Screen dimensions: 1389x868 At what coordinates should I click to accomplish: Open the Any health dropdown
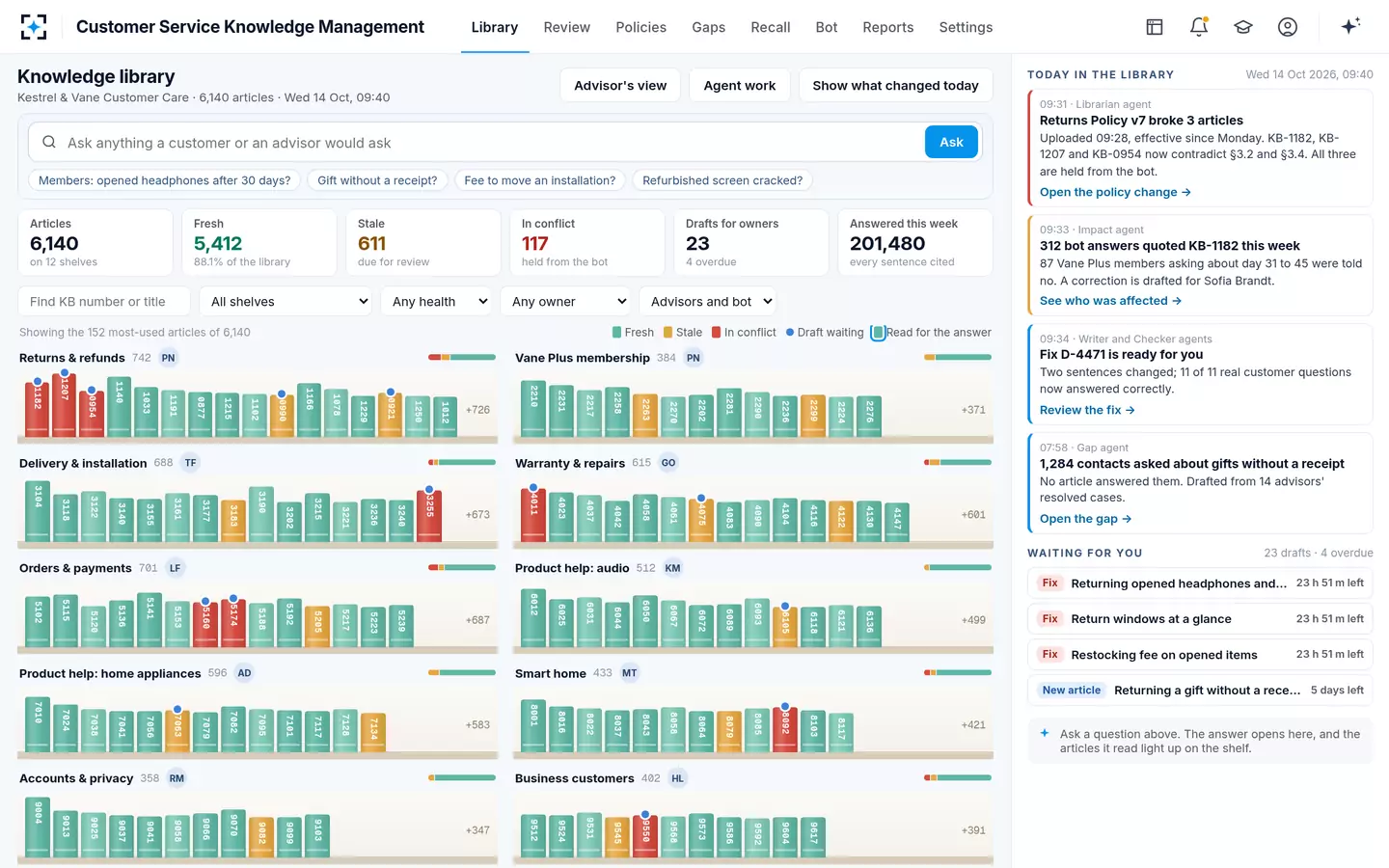coord(436,301)
